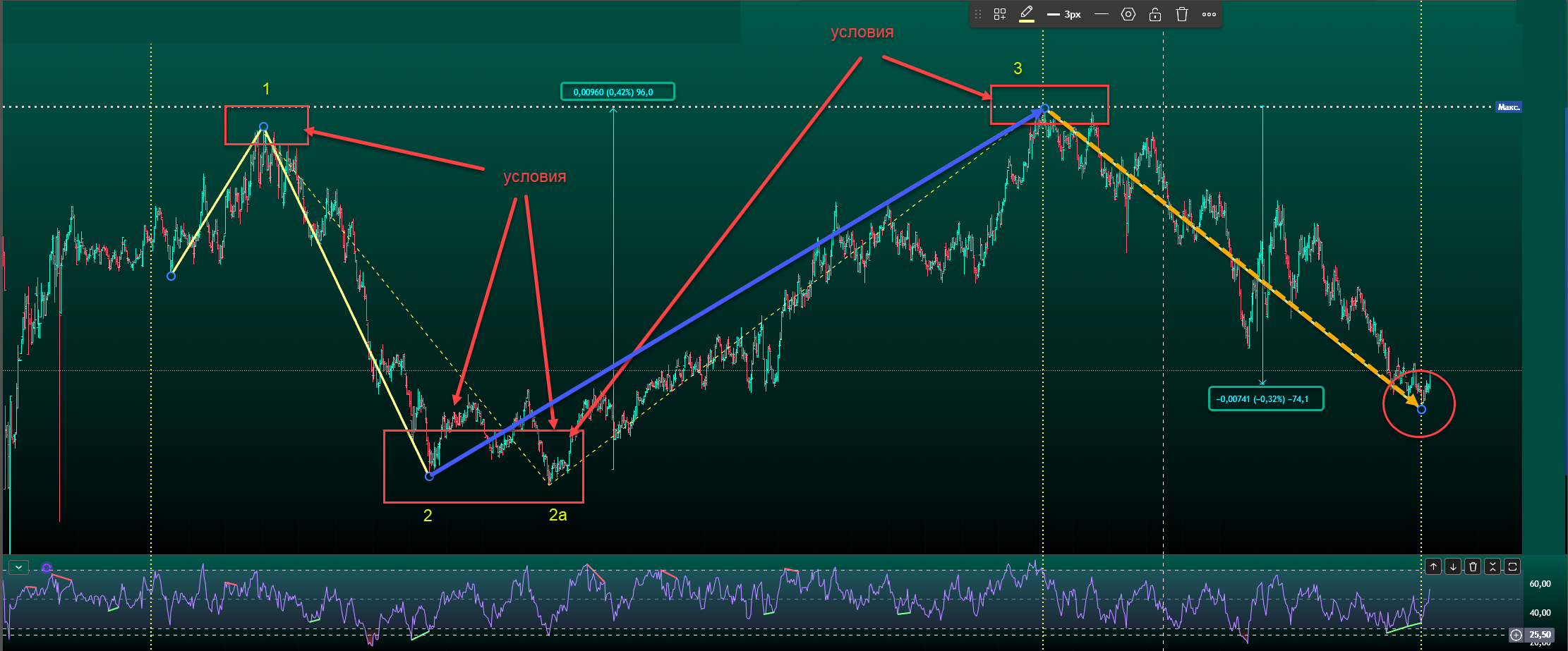Image resolution: width=1568 pixels, height=651 pixels.
Task: Open the drawing templates grid icon
Action: tap(999, 14)
